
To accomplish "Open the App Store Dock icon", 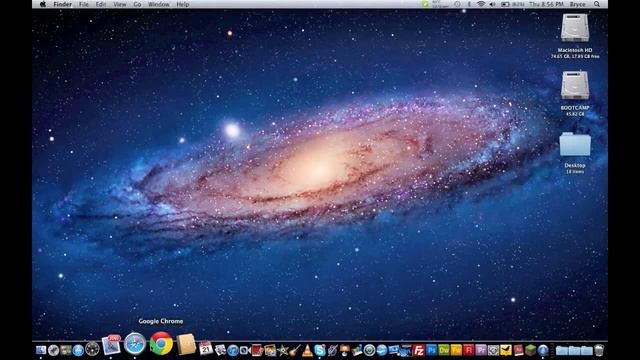I will 78,350.
